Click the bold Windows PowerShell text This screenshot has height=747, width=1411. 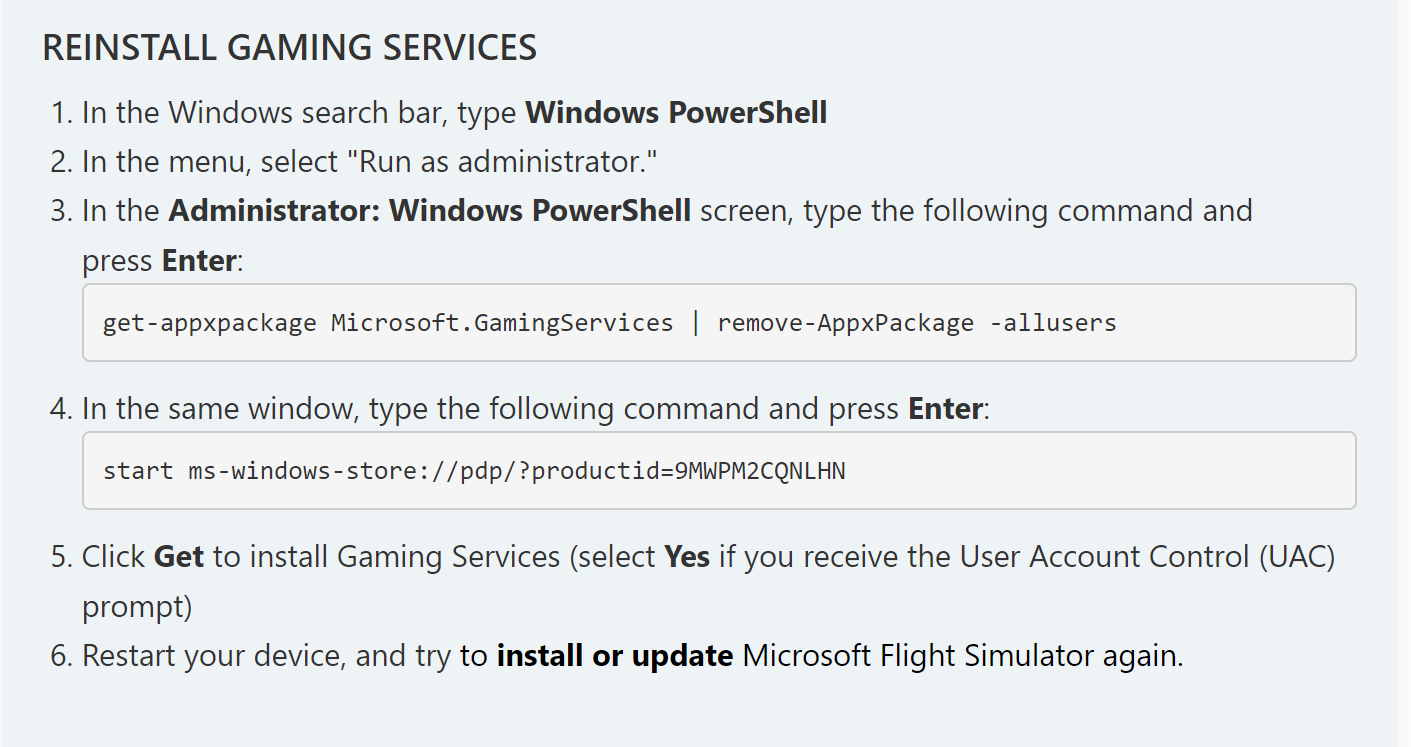[676, 112]
